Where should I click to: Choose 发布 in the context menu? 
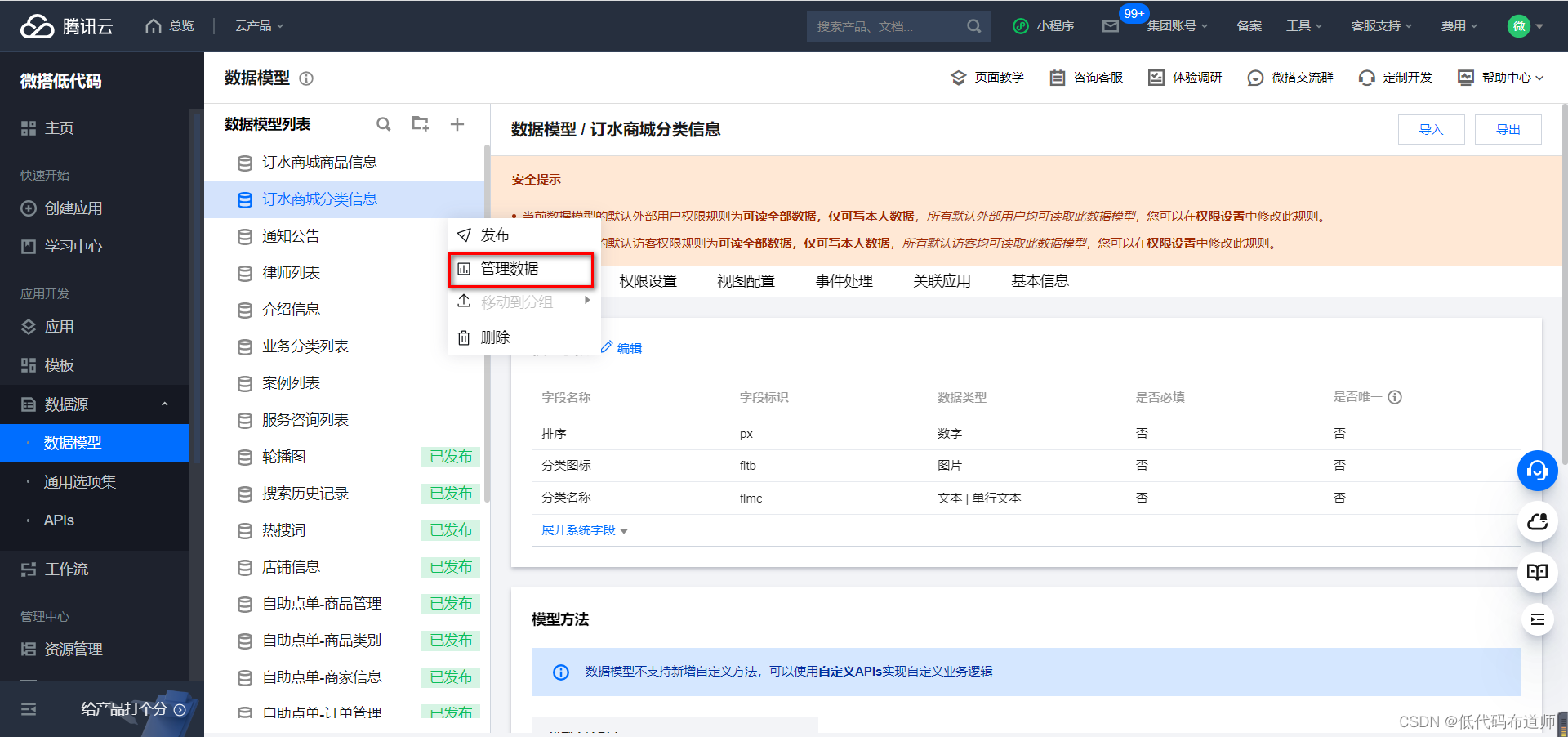[x=524, y=235]
